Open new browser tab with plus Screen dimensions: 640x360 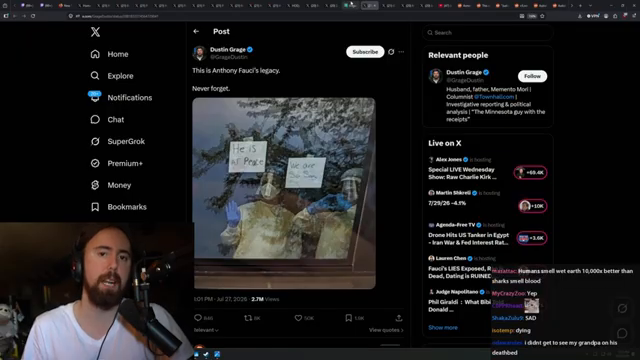pos(580,6)
